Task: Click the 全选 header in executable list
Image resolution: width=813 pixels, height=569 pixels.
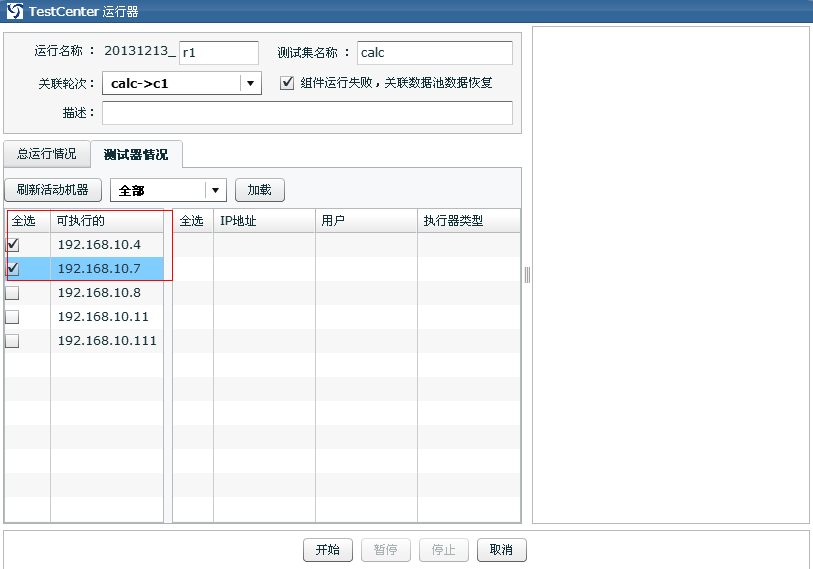Action: [x=23, y=221]
